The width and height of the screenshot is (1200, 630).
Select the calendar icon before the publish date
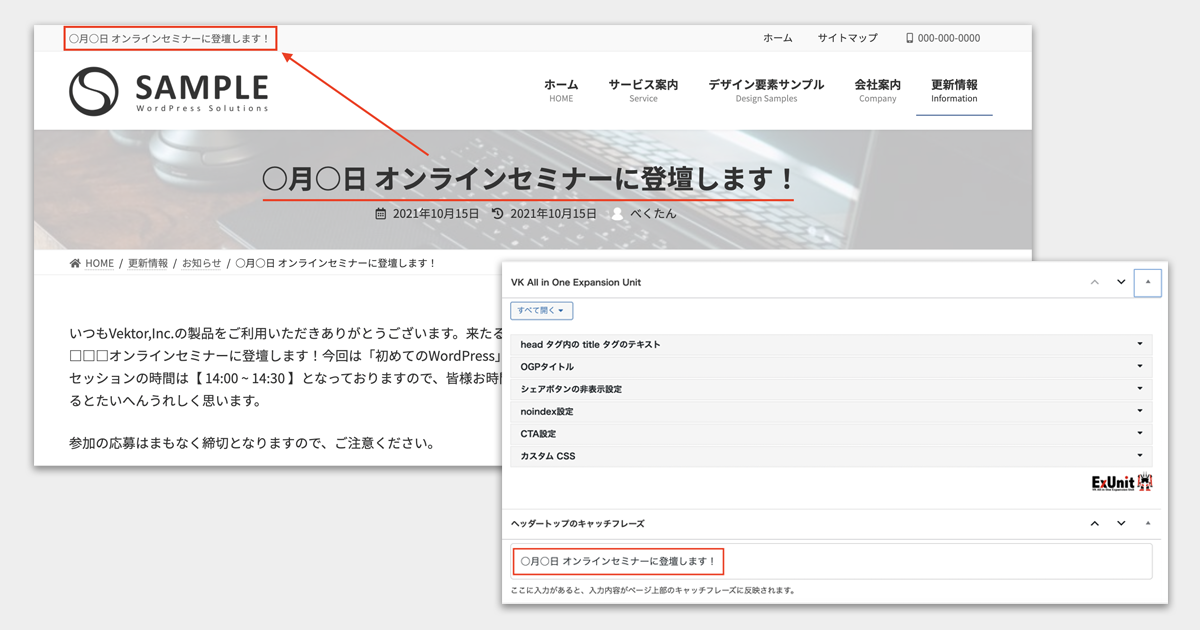[383, 212]
